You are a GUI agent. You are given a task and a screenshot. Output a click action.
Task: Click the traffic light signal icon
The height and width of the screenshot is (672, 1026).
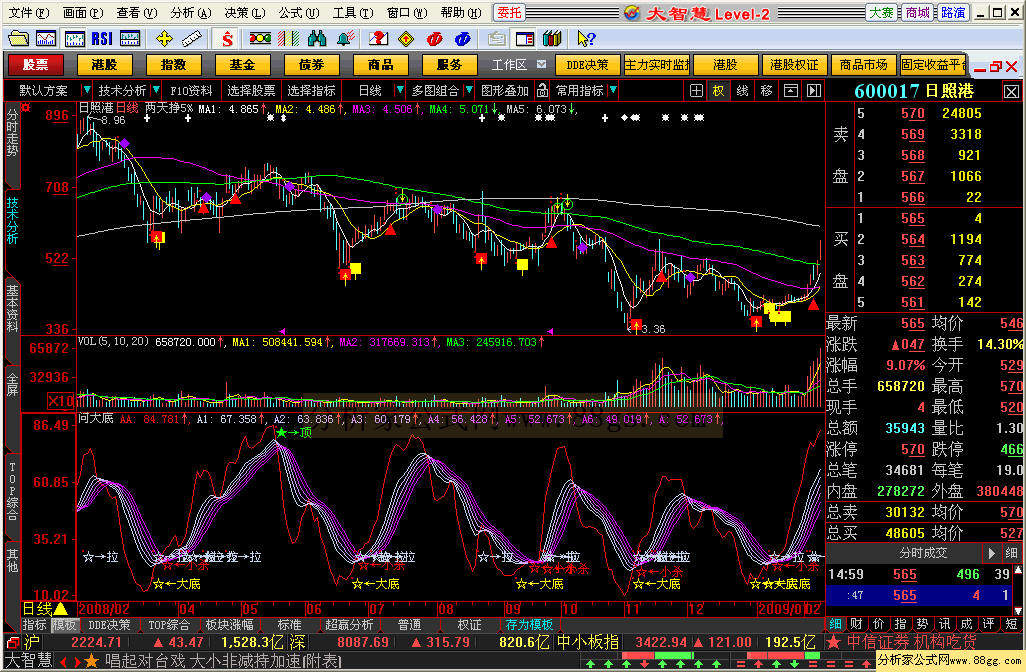click(260, 39)
